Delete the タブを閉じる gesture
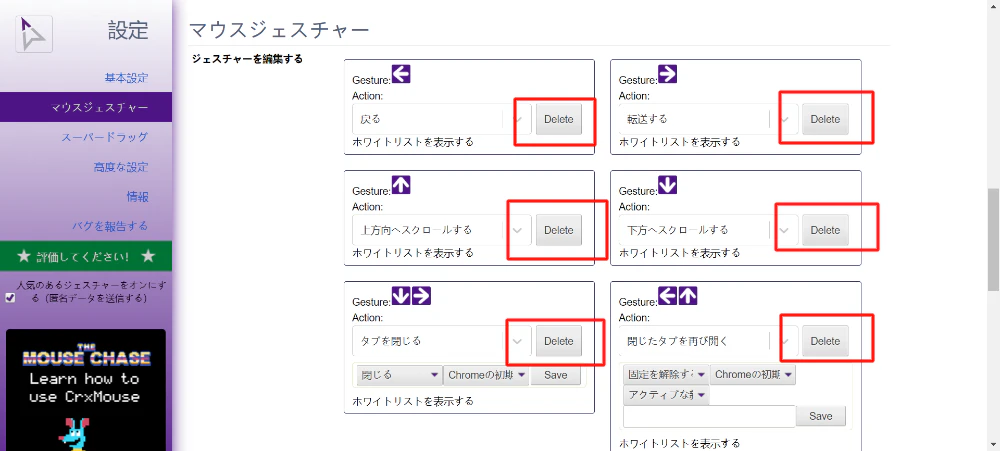This screenshot has height=451, width=1000. (559, 341)
